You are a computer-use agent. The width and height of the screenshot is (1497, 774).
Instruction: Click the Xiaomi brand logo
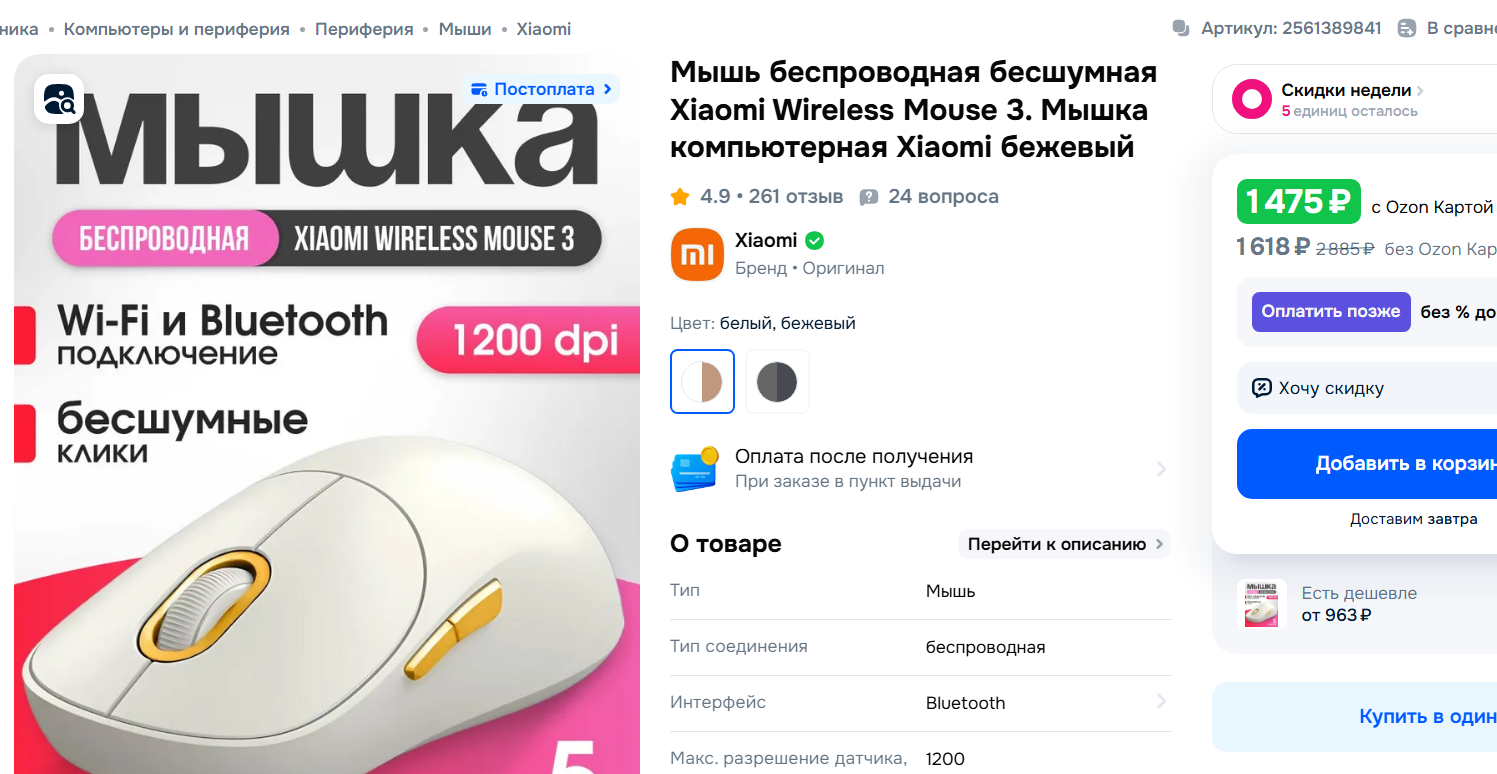coord(697,254)
